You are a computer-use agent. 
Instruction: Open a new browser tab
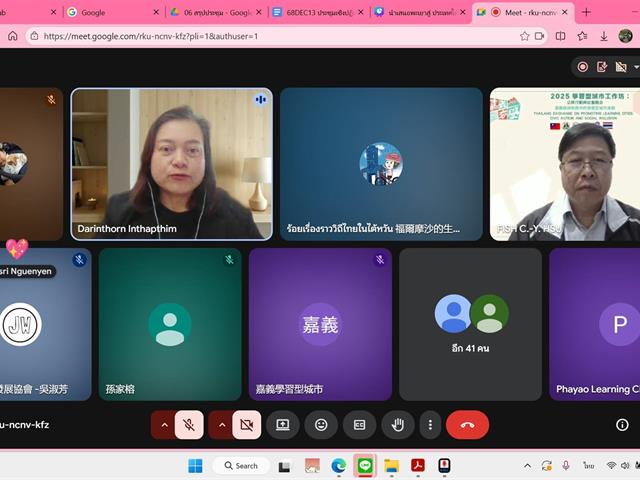click(586, 12)
